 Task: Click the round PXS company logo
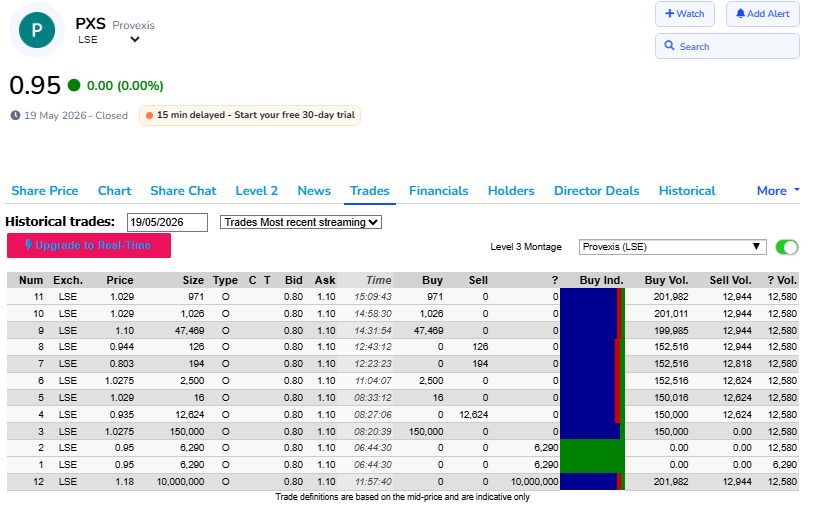[37, 30]
